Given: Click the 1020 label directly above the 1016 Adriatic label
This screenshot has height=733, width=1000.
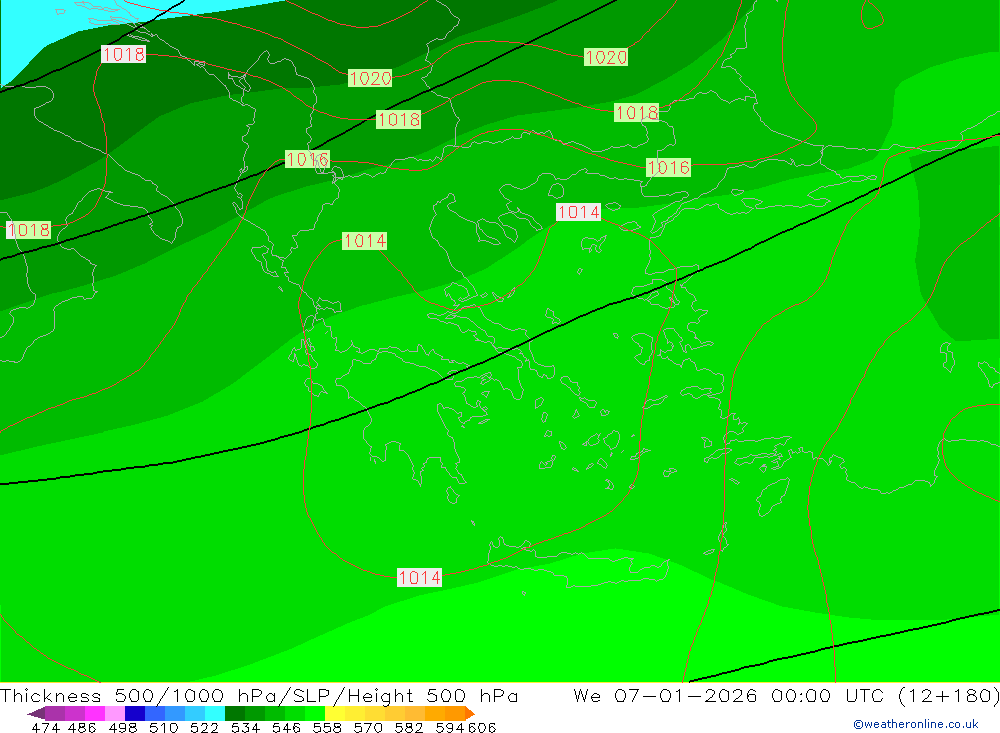Looking at the screenshot, I should 370,78.
